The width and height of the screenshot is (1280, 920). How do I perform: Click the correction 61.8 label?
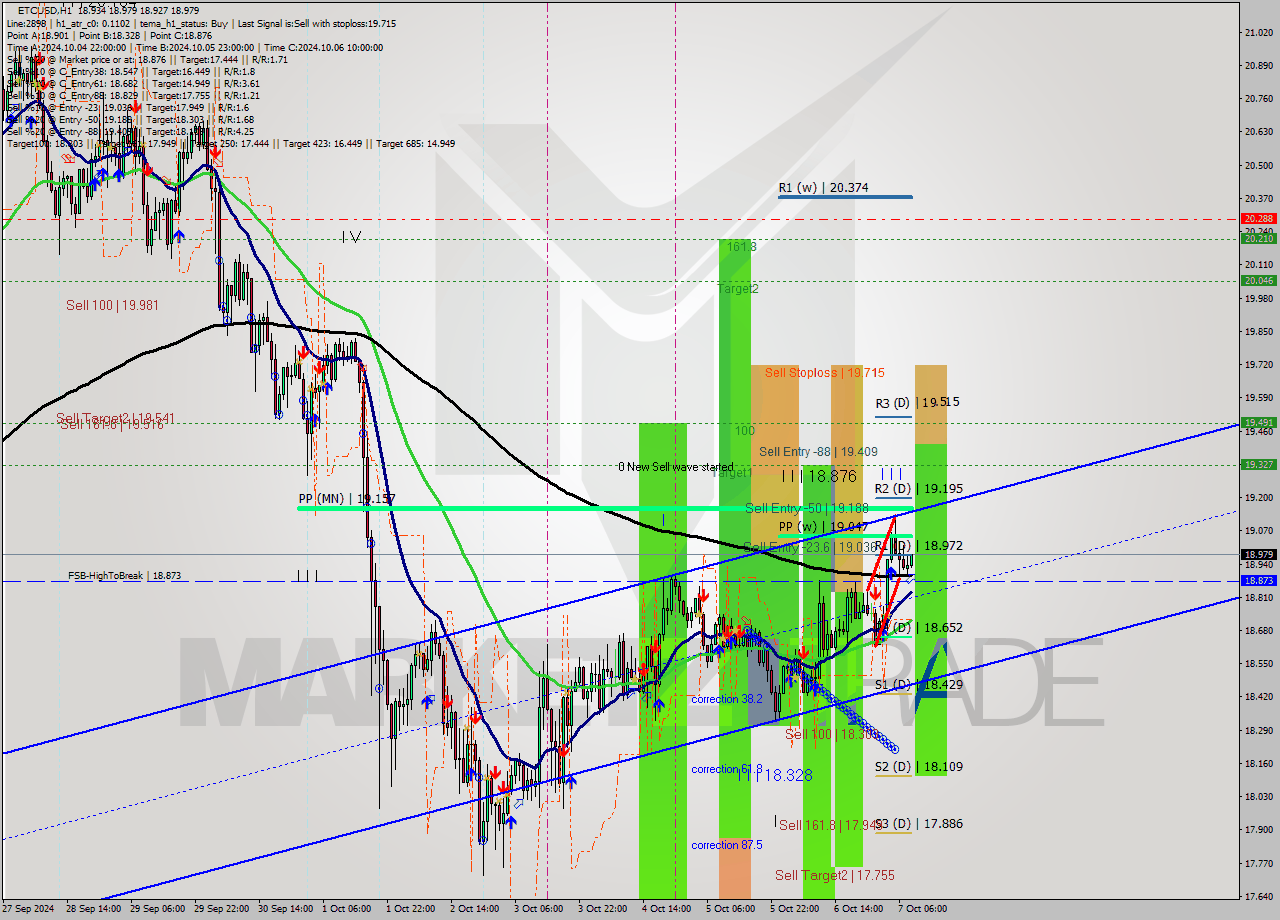pos(727,769)
